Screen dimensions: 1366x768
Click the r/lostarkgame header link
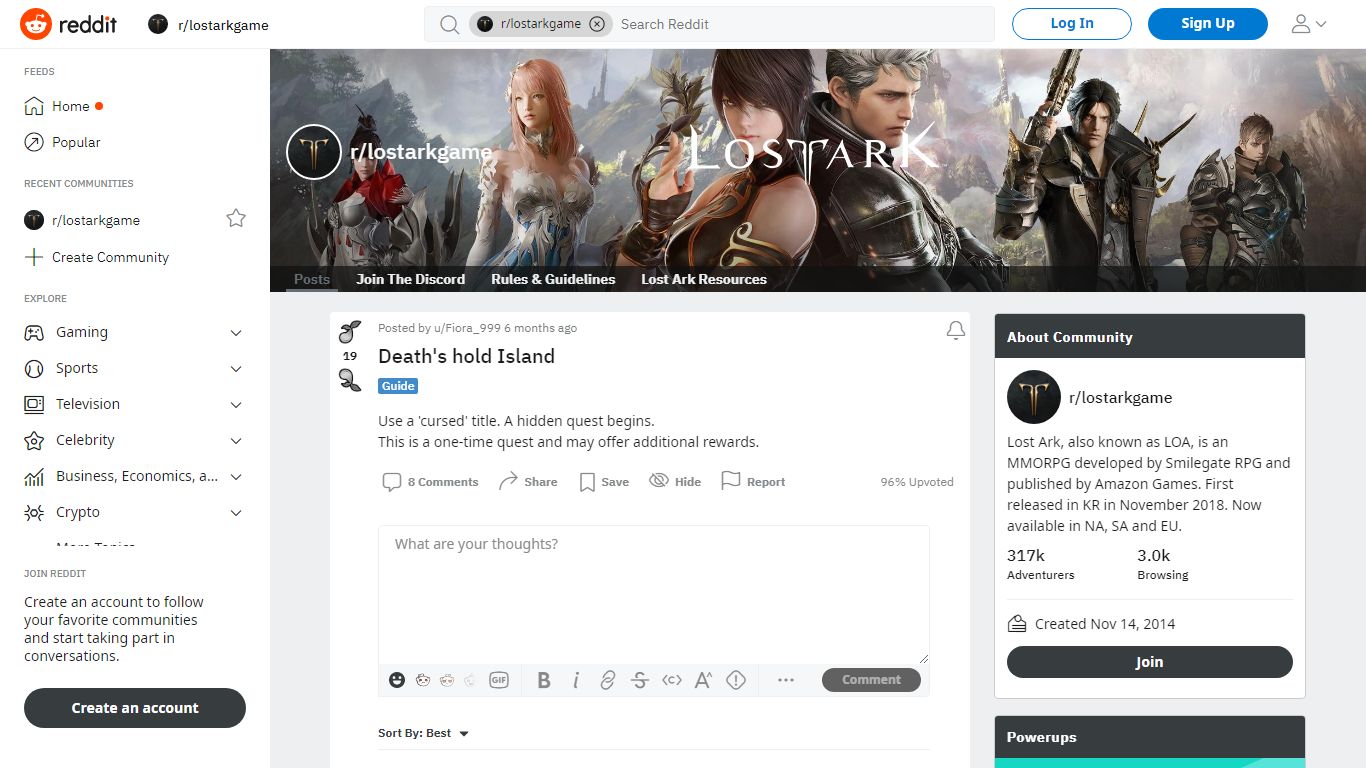click(208, 24)
